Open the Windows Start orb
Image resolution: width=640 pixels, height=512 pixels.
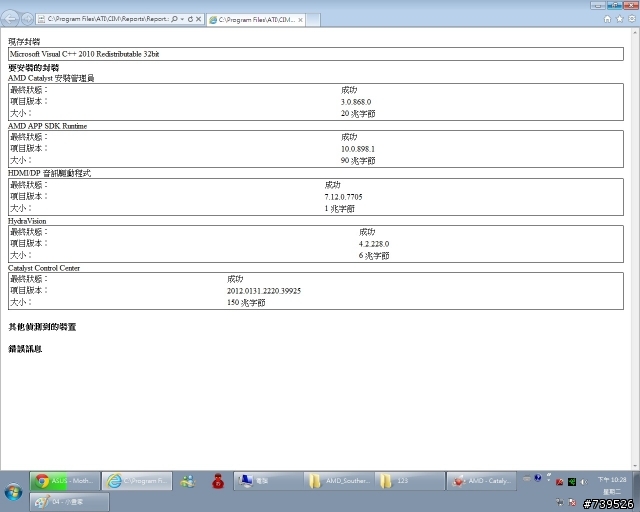[13, 492]
